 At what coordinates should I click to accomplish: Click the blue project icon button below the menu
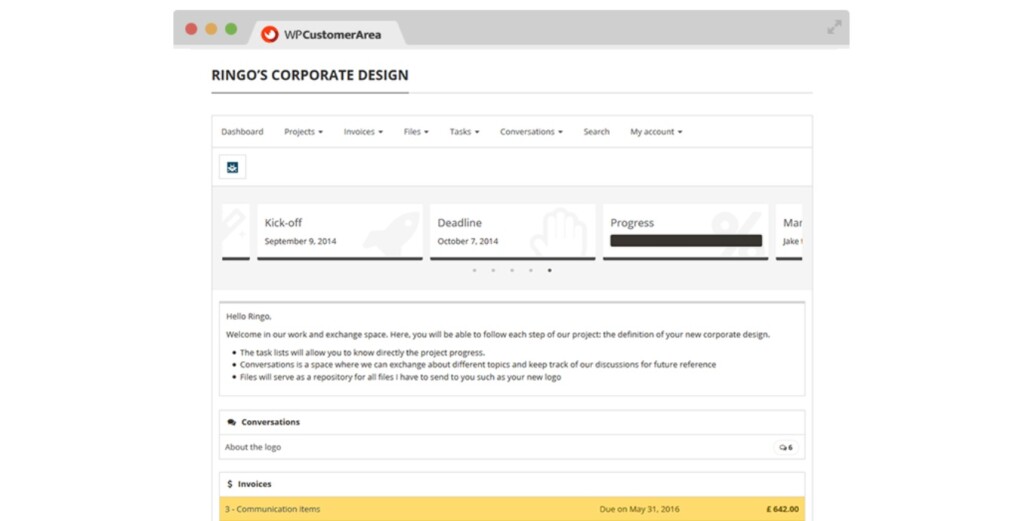[x=232, y=167]
